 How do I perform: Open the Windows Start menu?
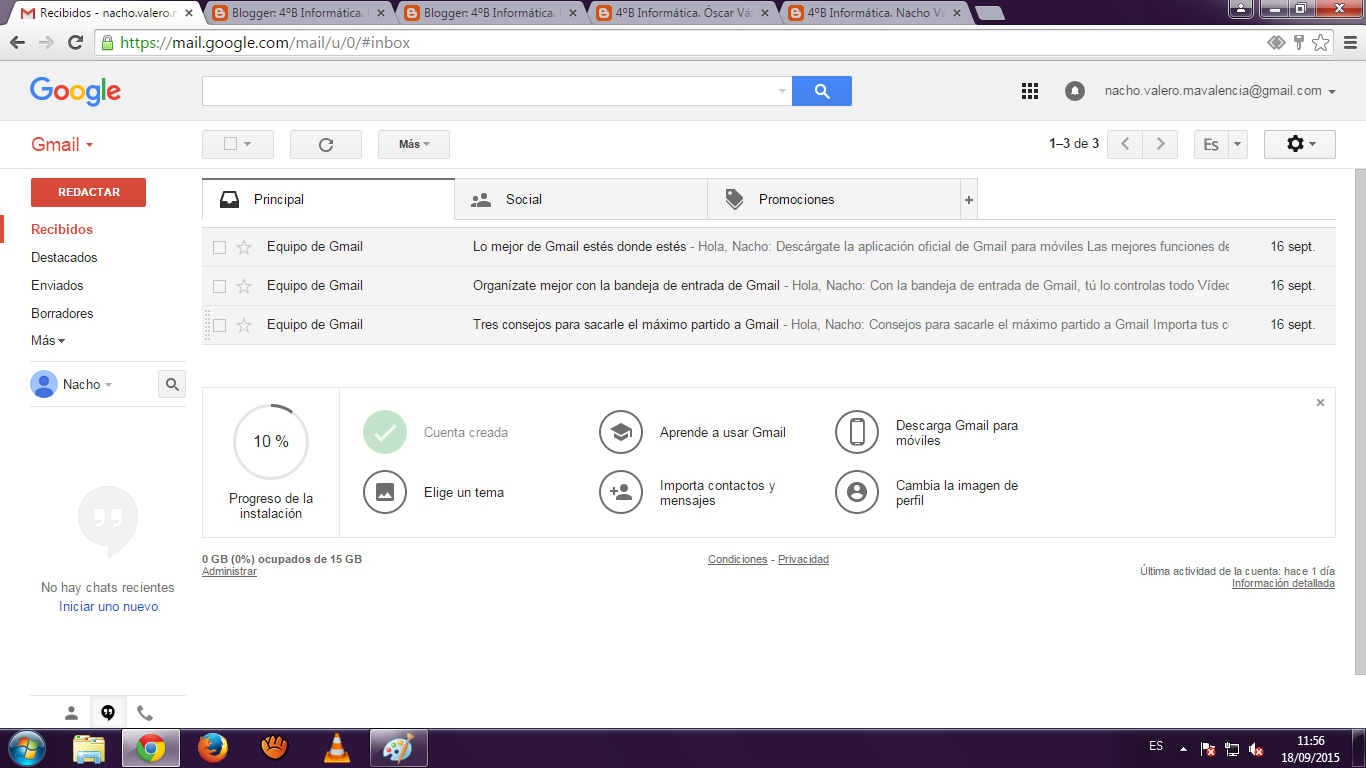click(x=27, y=748)
